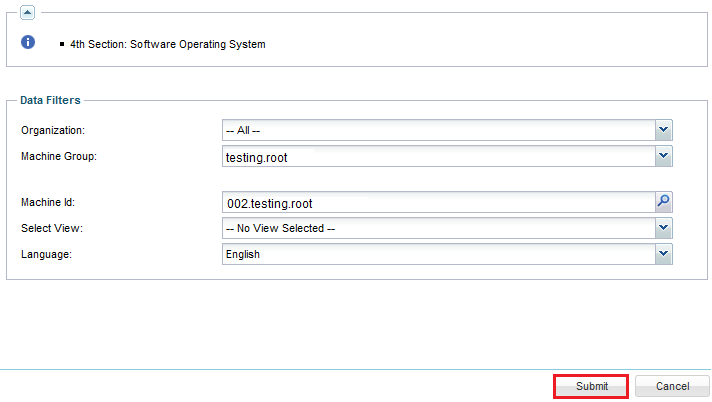Expand the Language dropdown arrow

point(663,254)
